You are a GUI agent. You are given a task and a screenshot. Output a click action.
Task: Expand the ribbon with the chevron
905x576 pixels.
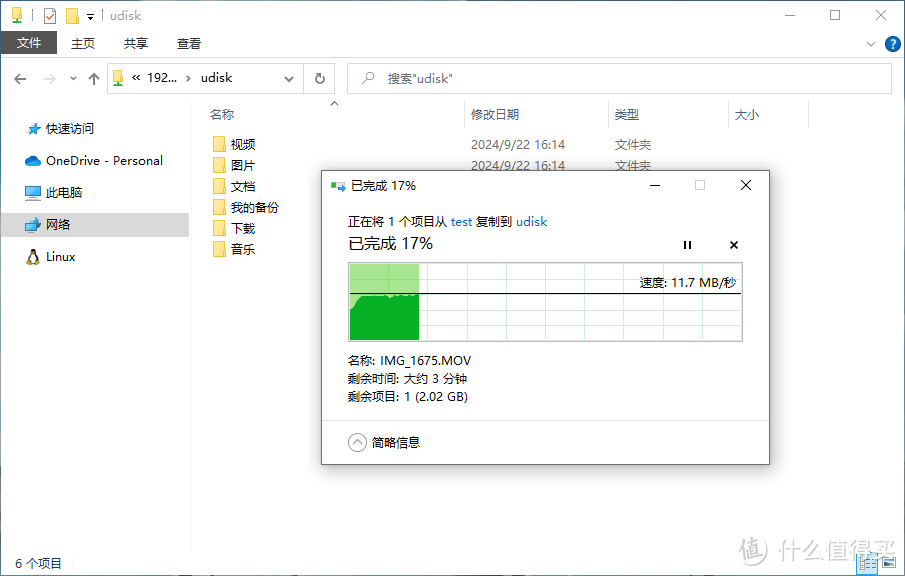(871, 44)
